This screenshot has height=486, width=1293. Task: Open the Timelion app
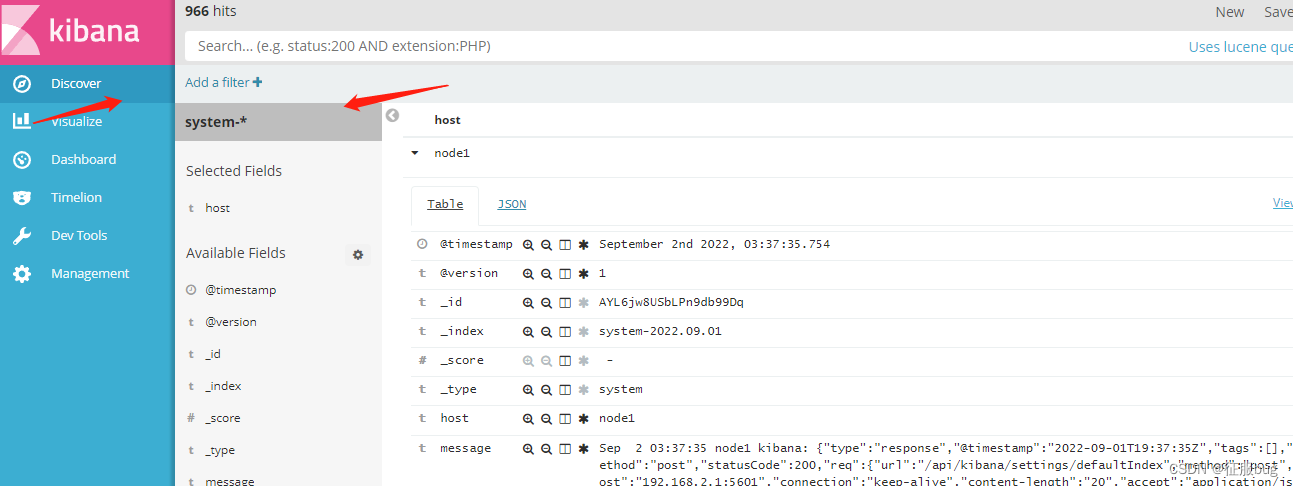[87, 198]
